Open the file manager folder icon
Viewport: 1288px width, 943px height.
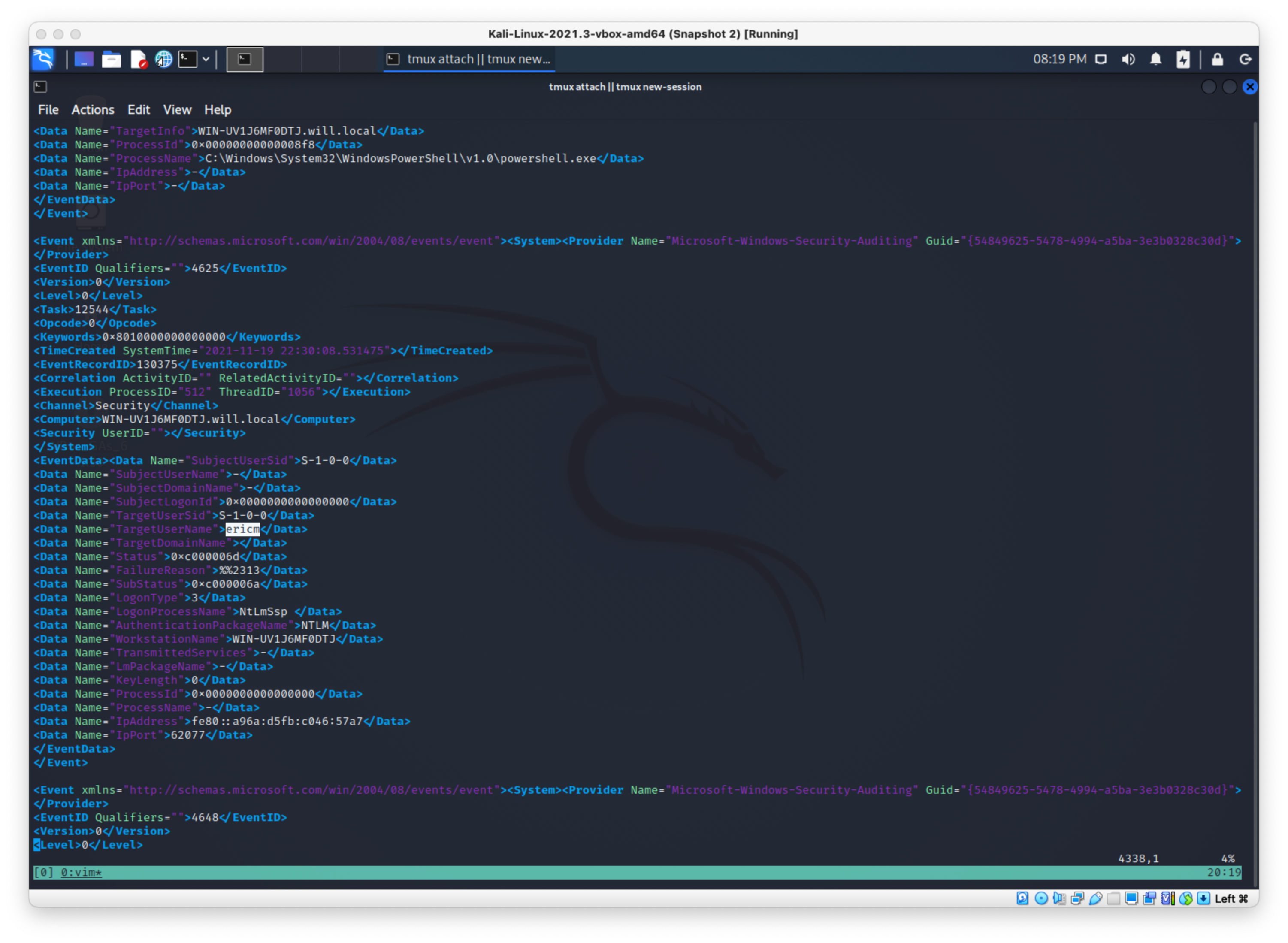tap(111, 59)
